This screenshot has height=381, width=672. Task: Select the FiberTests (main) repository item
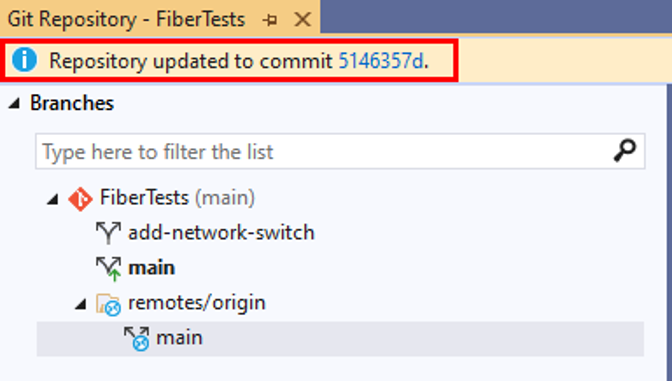[x=177, y=198]
